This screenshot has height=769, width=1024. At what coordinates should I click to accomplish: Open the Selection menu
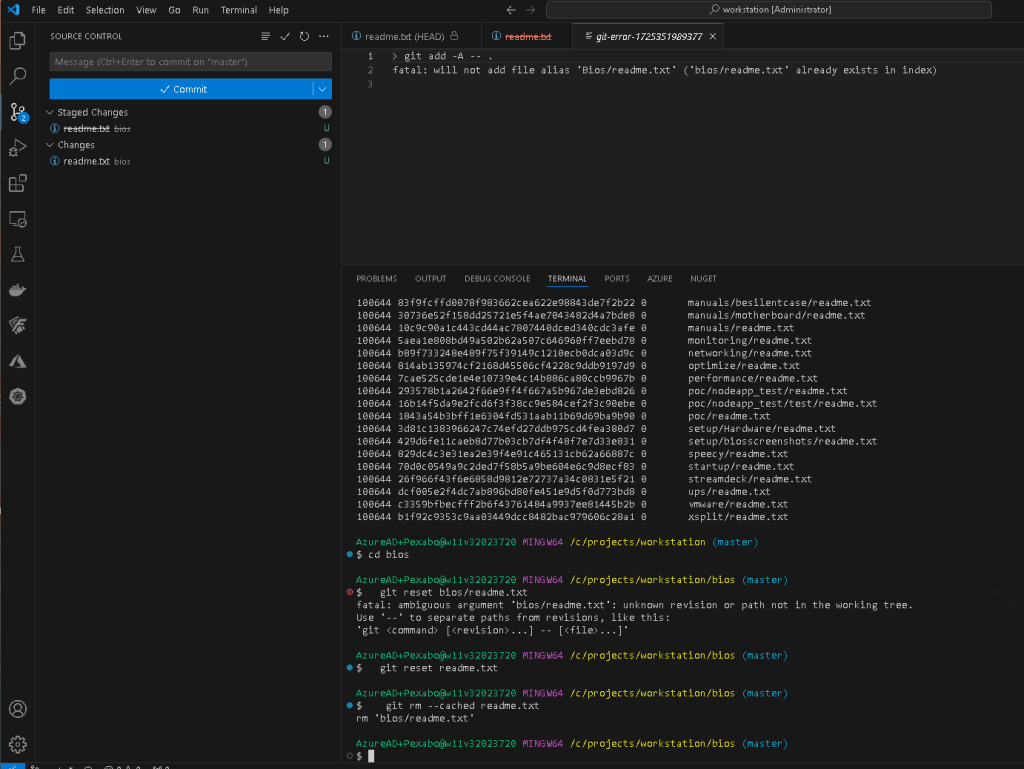click(x=105, y=10)
